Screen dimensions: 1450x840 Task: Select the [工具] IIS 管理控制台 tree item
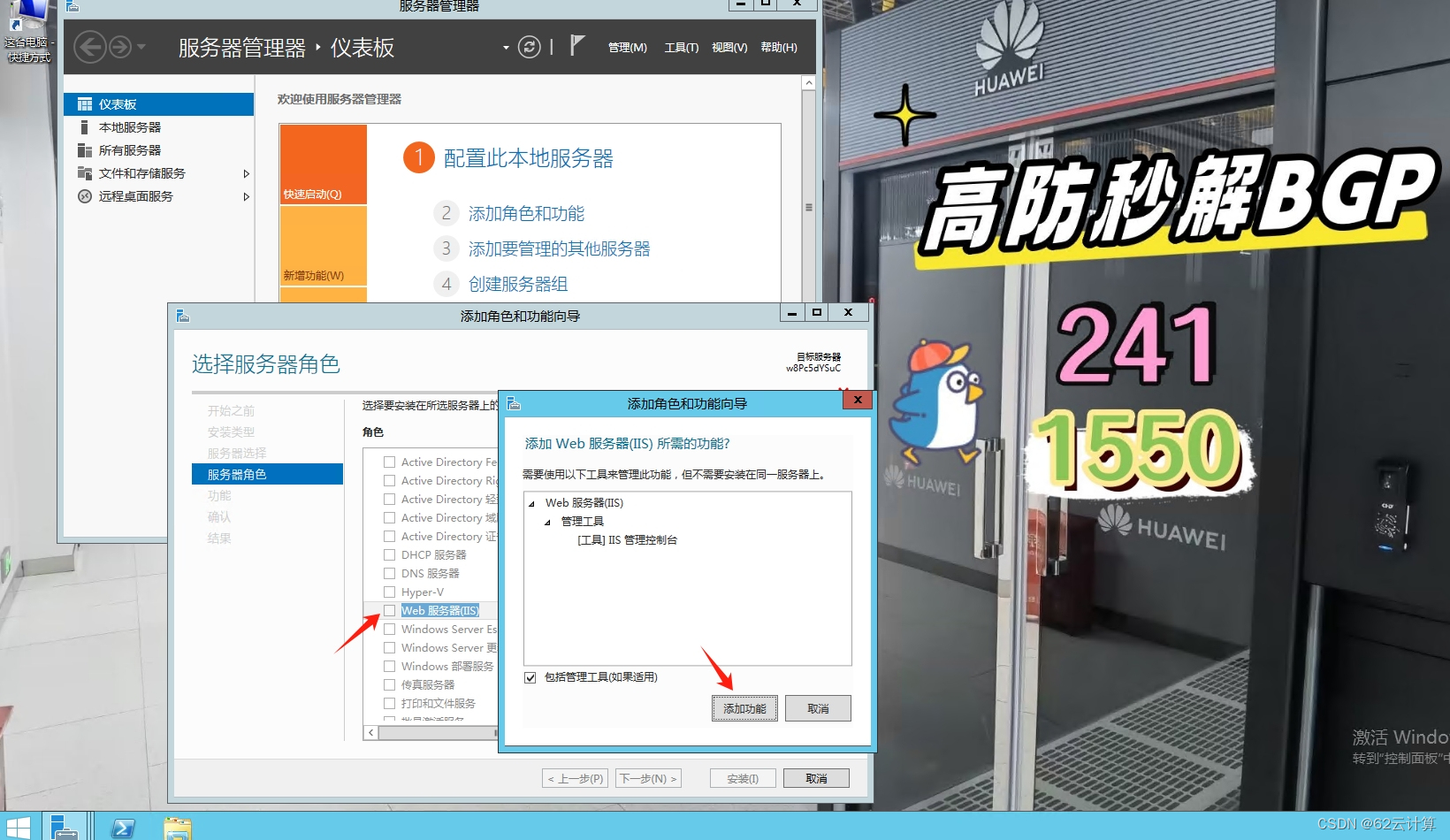coord(627,540)
